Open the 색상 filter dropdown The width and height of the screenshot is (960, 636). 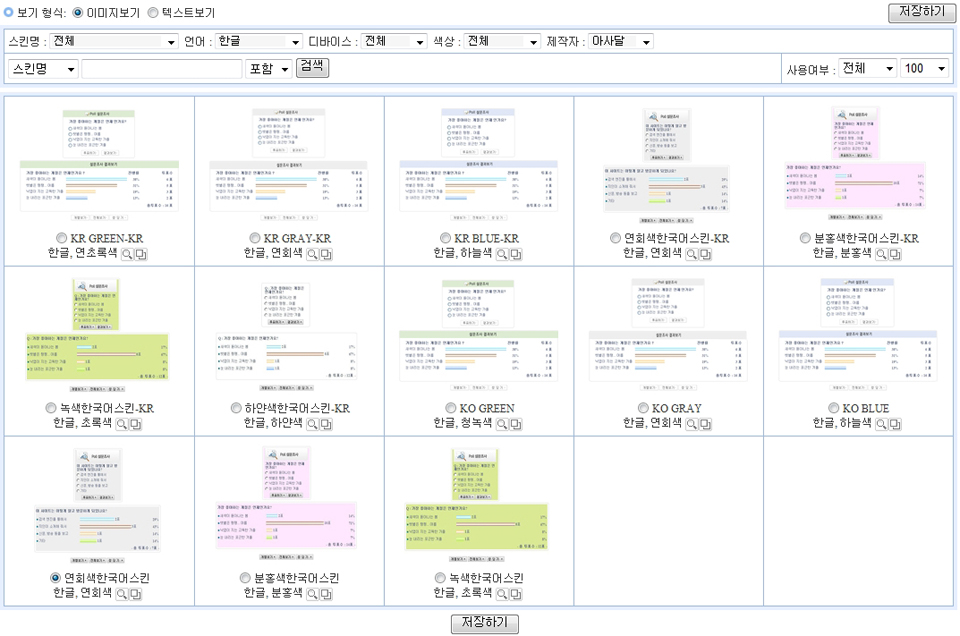coord(503,42)
